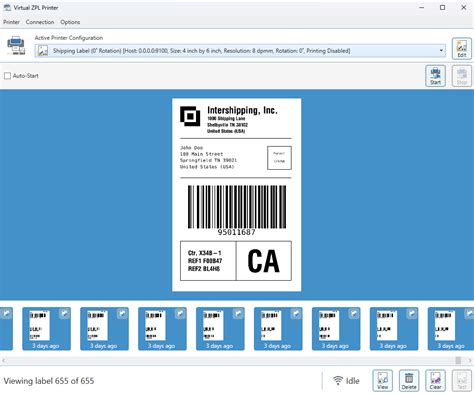This screenshot has height=394, width=474.
Task: Click the Virtual ZPL Printer title bar icon
Action: (7, 7)
